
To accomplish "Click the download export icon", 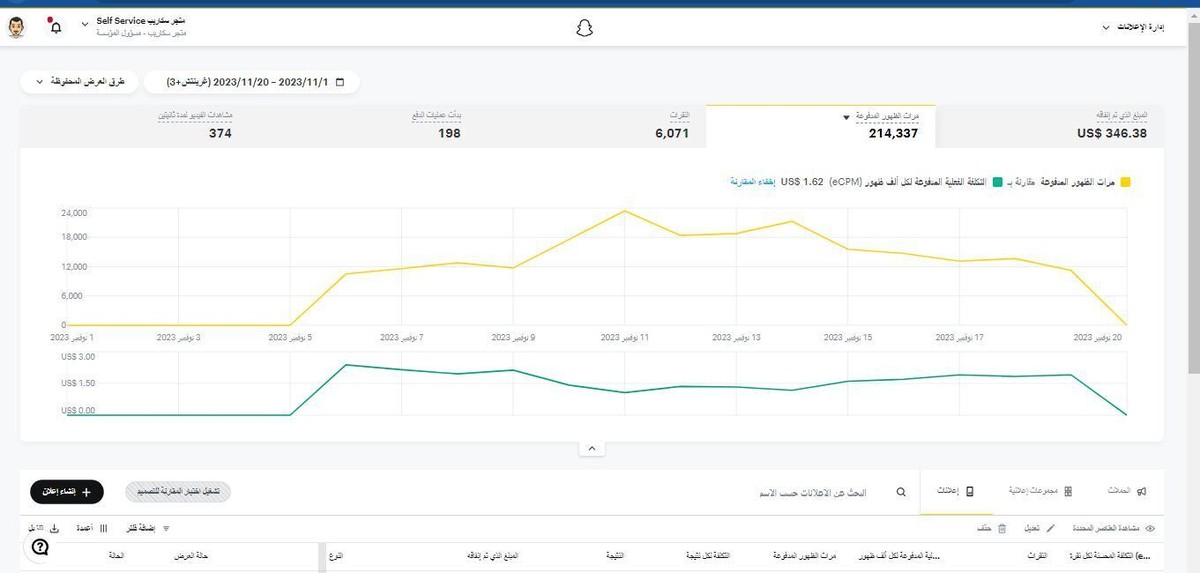I will [x=54, y=527].
